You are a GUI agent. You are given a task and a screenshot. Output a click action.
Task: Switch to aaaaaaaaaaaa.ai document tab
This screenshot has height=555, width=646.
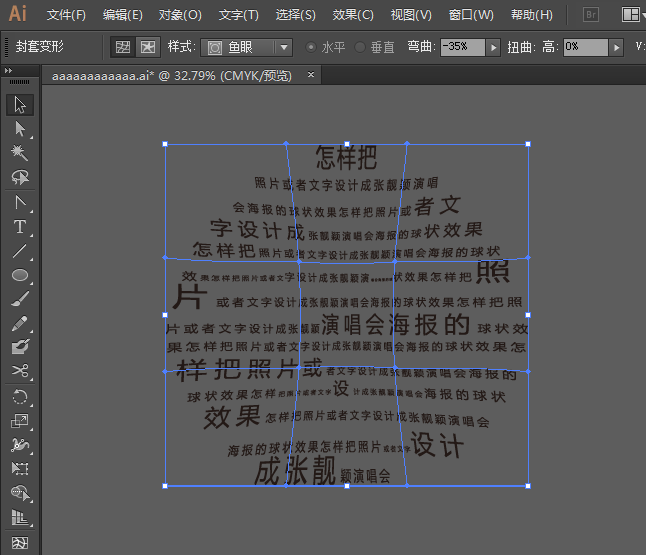172,76
